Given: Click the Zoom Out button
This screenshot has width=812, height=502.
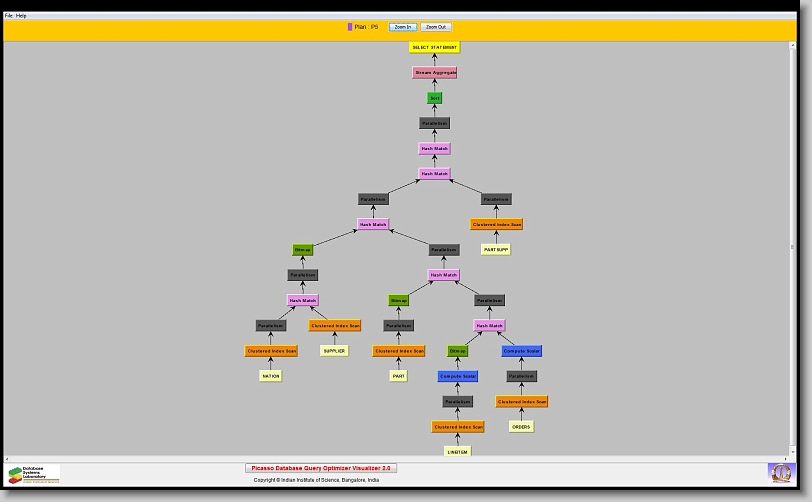Looking at the screenshot, I should [x=435, y=27].
